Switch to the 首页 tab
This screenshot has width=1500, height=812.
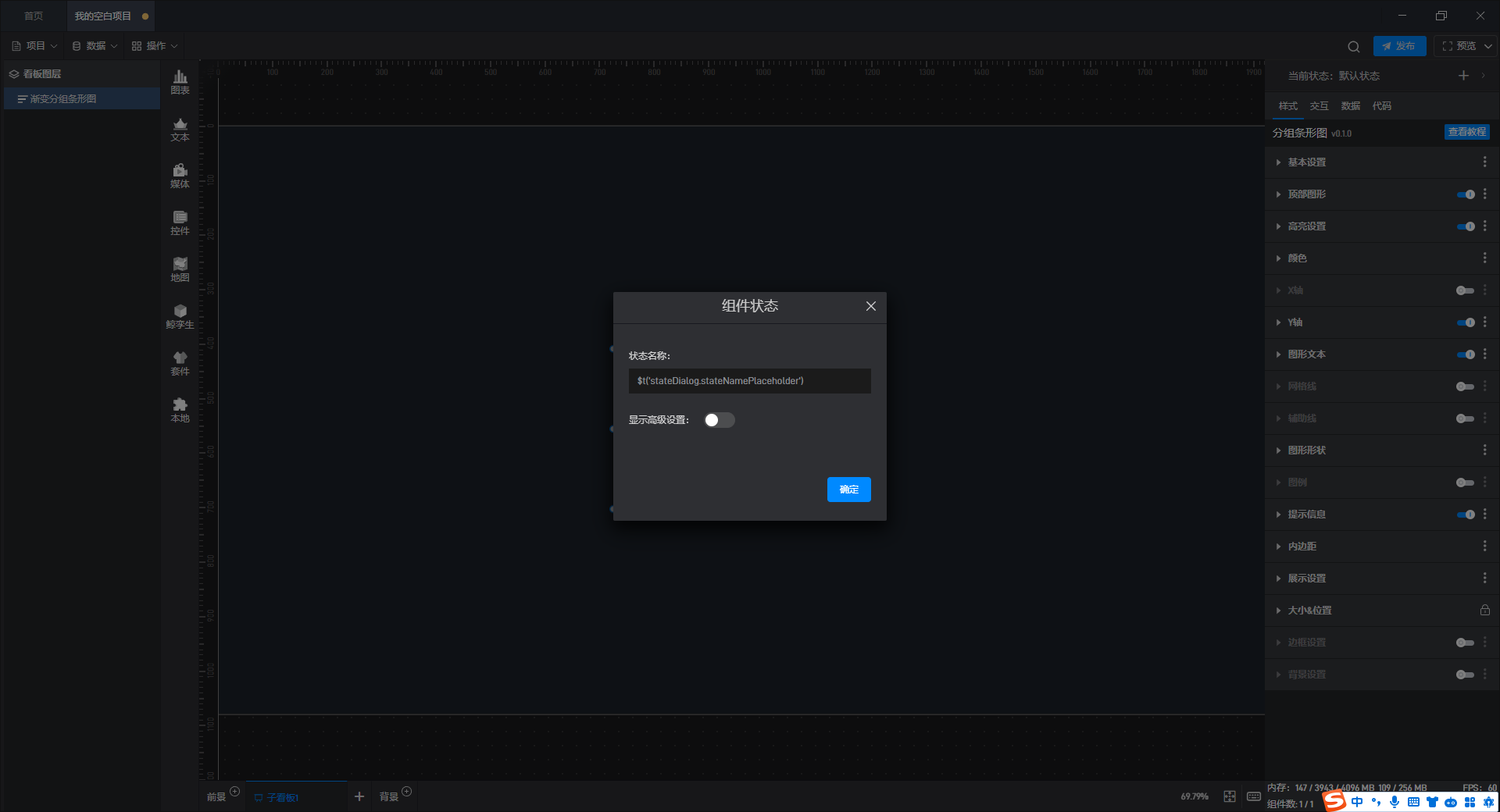coord(34,16)
